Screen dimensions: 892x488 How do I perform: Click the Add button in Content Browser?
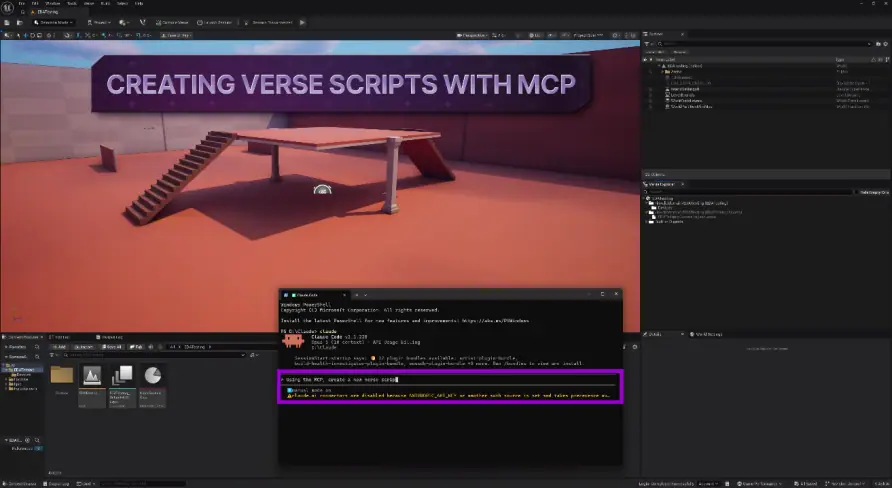point(59,346)
